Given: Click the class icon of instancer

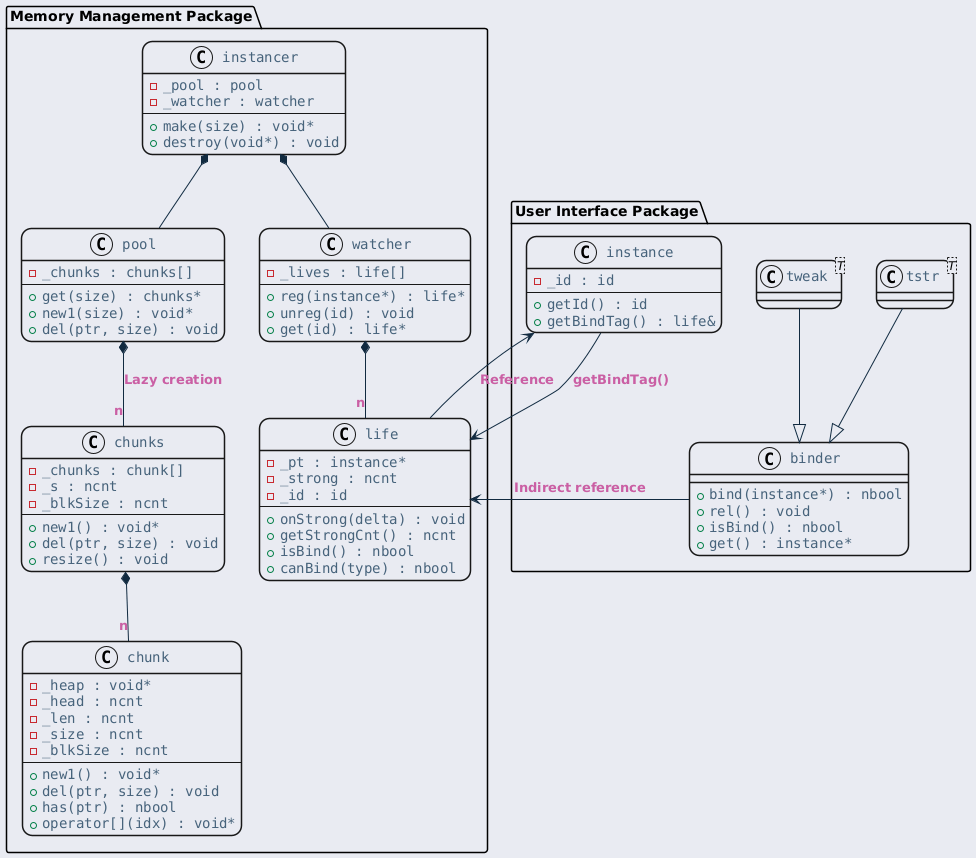Looking at the screenshot, I should tap(201, 57).
